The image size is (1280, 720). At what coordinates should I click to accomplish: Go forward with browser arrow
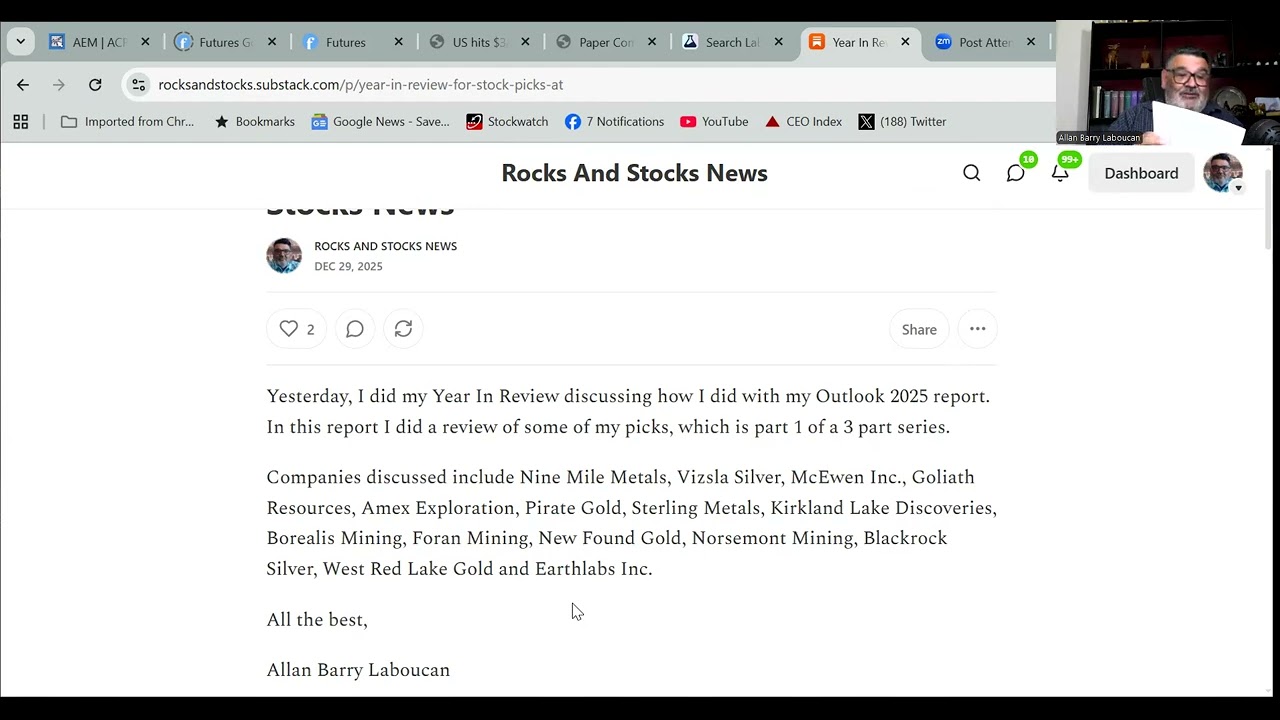(59, 85)
